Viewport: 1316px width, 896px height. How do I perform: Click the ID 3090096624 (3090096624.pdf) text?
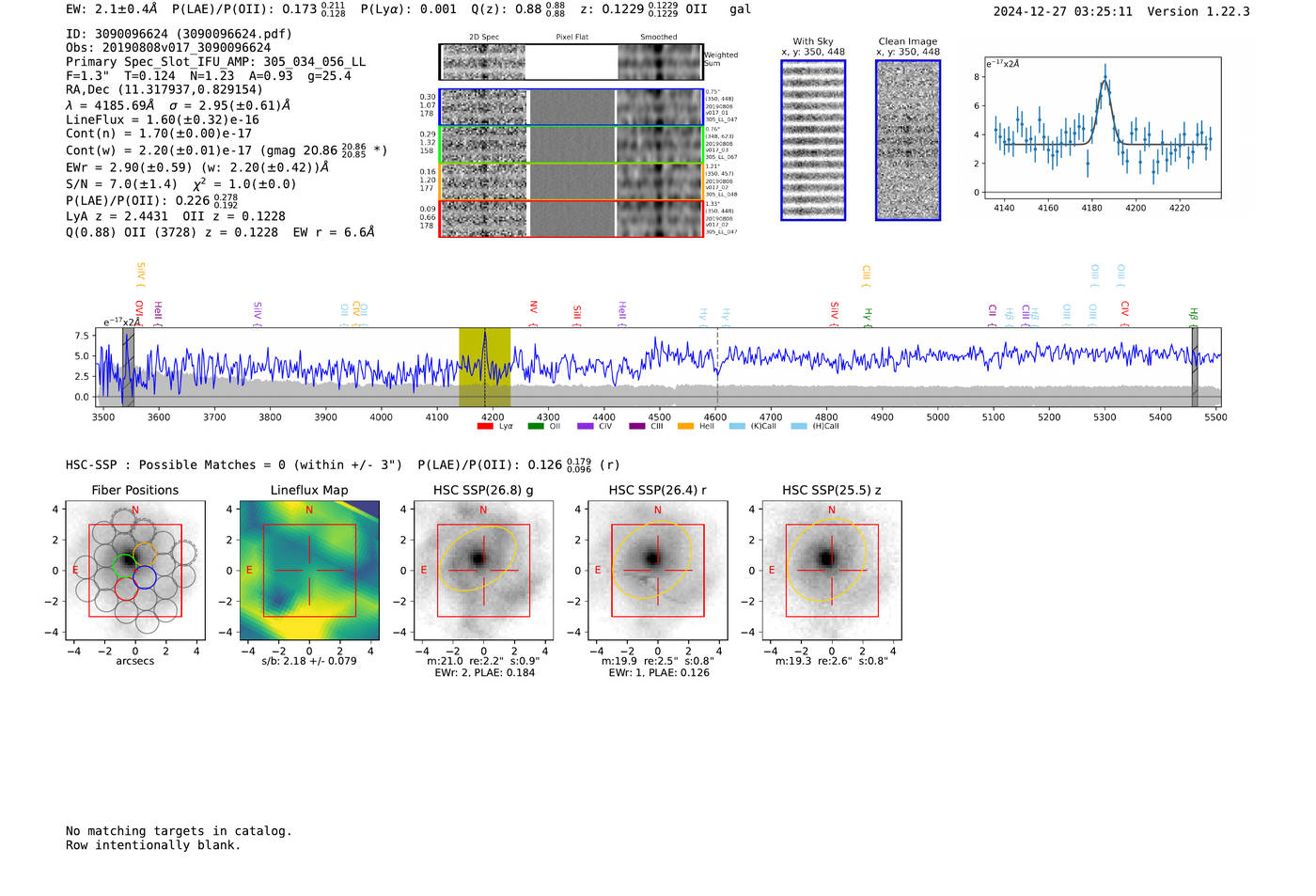(179, 34)
